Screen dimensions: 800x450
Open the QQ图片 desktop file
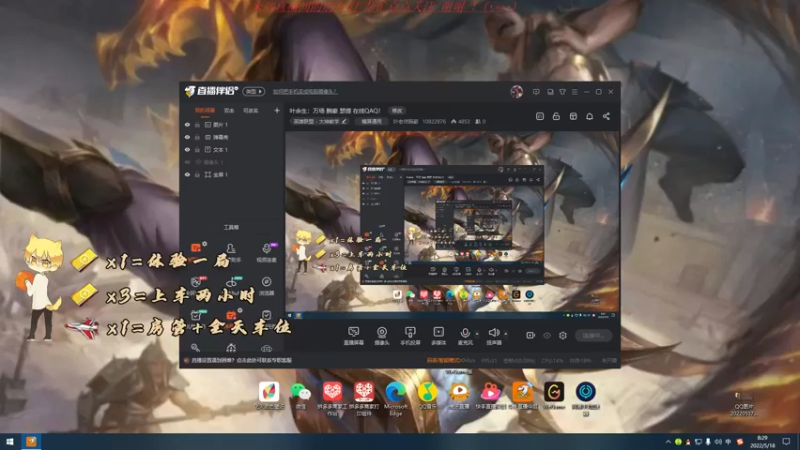(x=743, y=404)
